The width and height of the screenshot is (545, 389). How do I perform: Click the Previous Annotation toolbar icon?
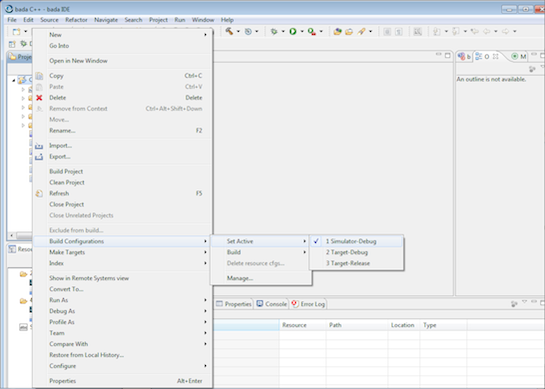tap(456, 32)
